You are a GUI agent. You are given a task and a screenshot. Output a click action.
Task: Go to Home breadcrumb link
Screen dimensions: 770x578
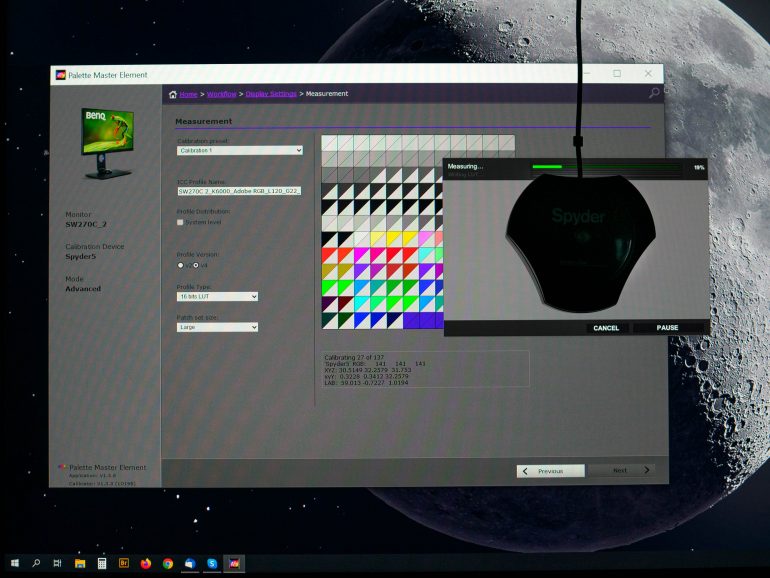point(188,94)
